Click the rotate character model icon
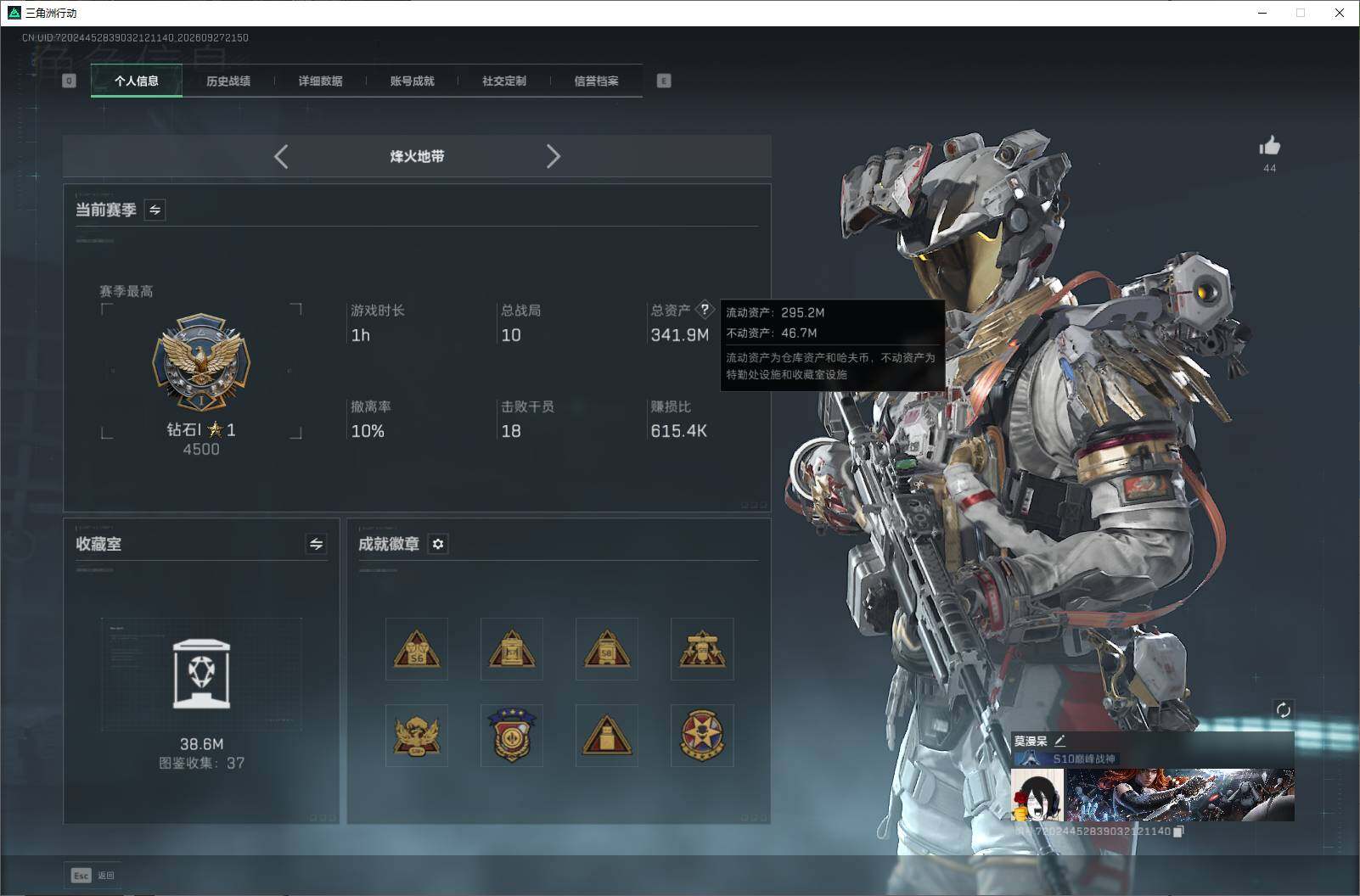Viewport: 1360px width, 896px height. 1284,709
